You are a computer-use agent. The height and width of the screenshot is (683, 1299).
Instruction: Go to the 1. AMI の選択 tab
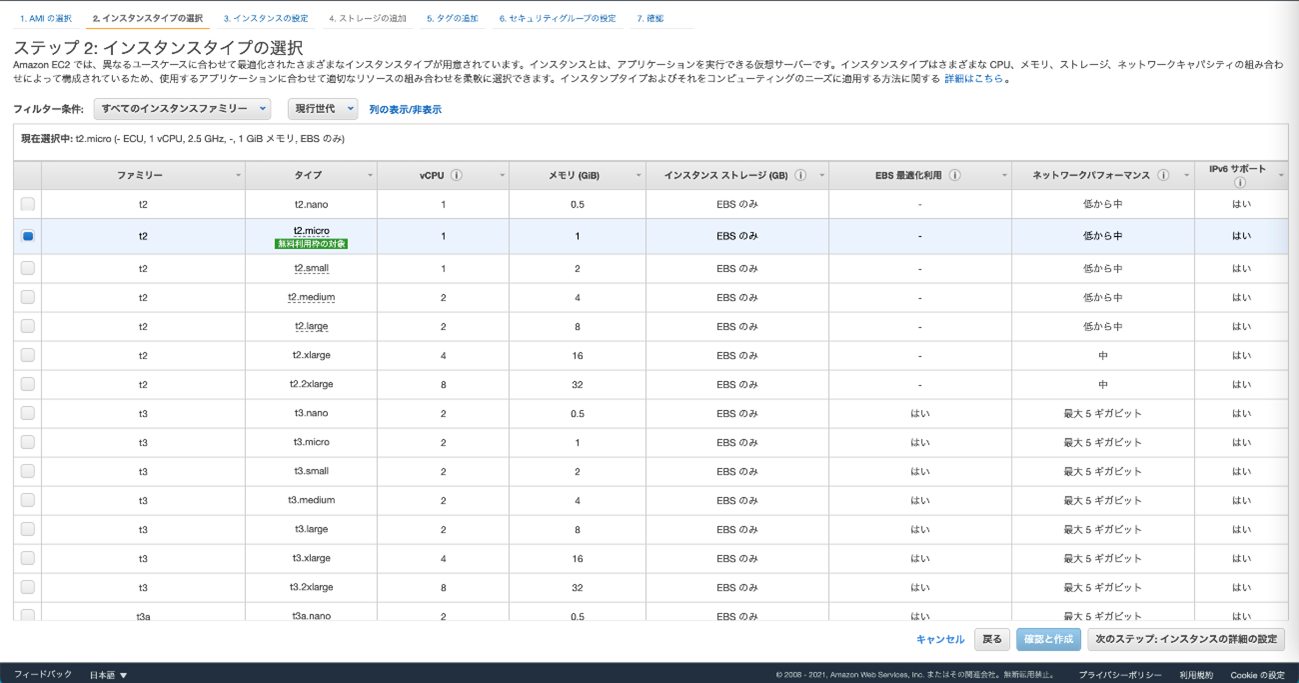tap(46, 19)
